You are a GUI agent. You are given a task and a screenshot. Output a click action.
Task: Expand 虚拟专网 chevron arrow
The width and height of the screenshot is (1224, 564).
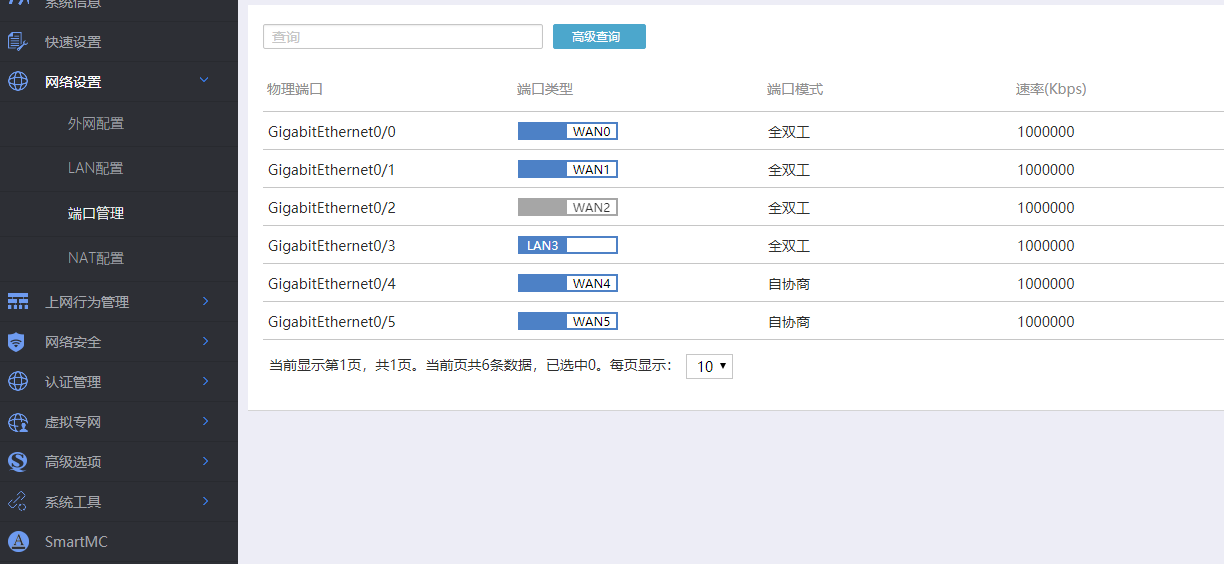[205, 421]
